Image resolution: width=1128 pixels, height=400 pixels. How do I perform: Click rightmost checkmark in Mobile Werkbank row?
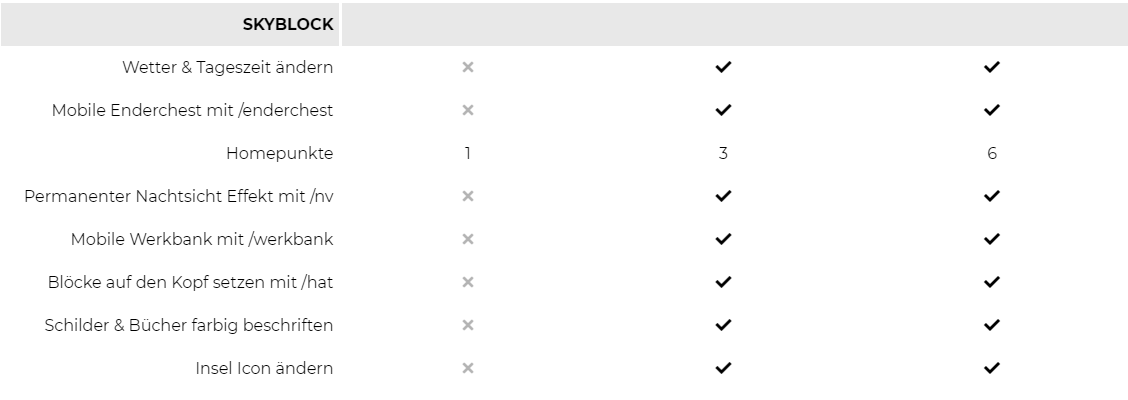coord(991,239)
